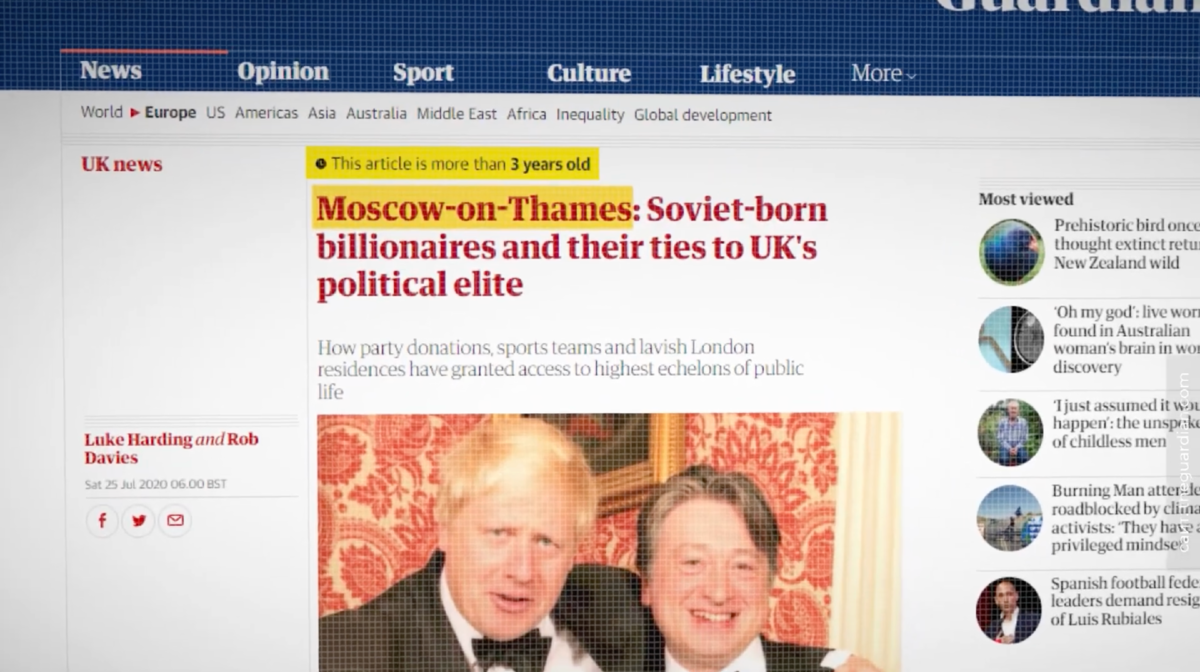This screenshot has width=1200, height=672.
Task: Click the main article photo
Action: click(609, 542)
